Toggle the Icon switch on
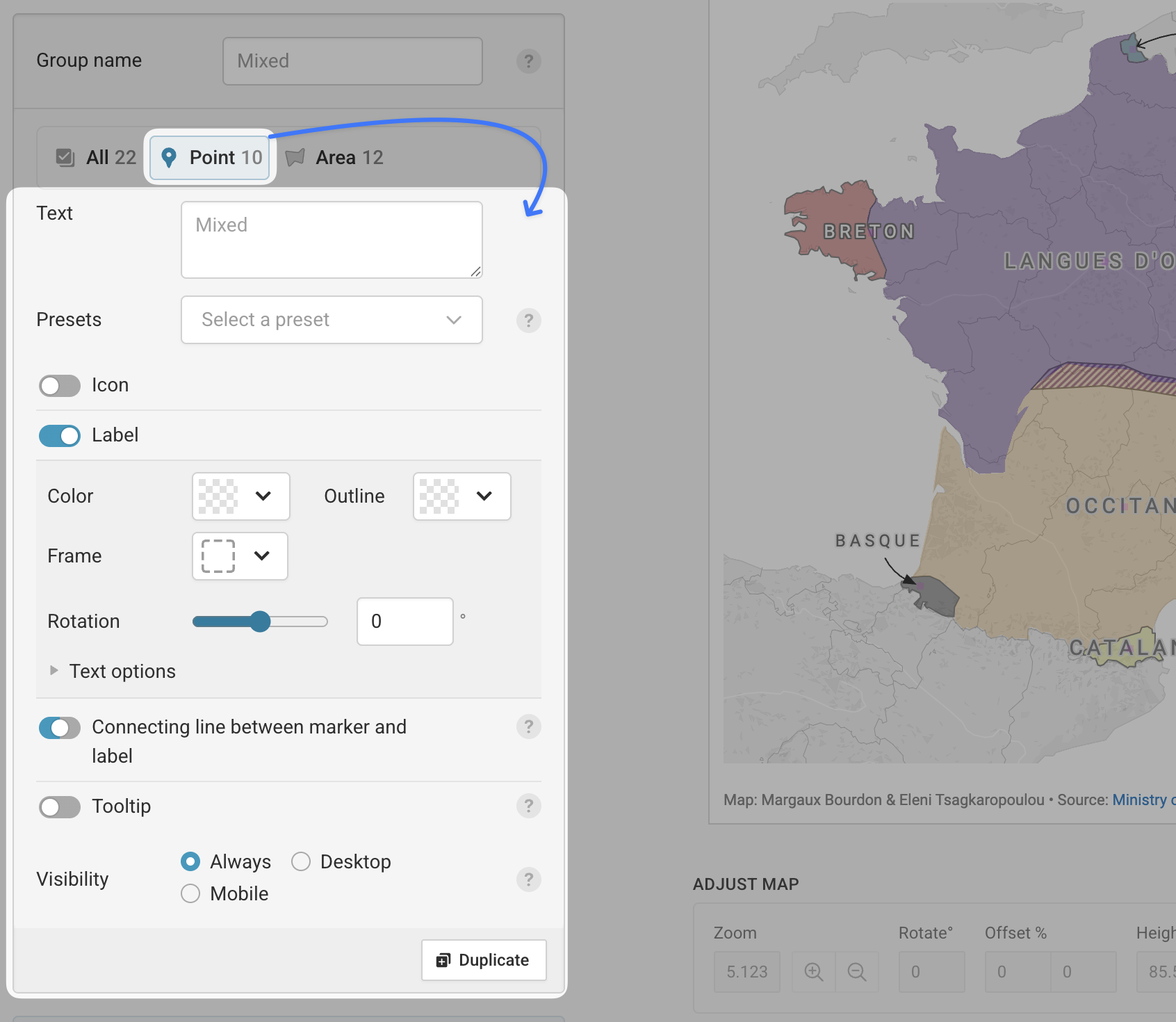 [x=60, y=385]
